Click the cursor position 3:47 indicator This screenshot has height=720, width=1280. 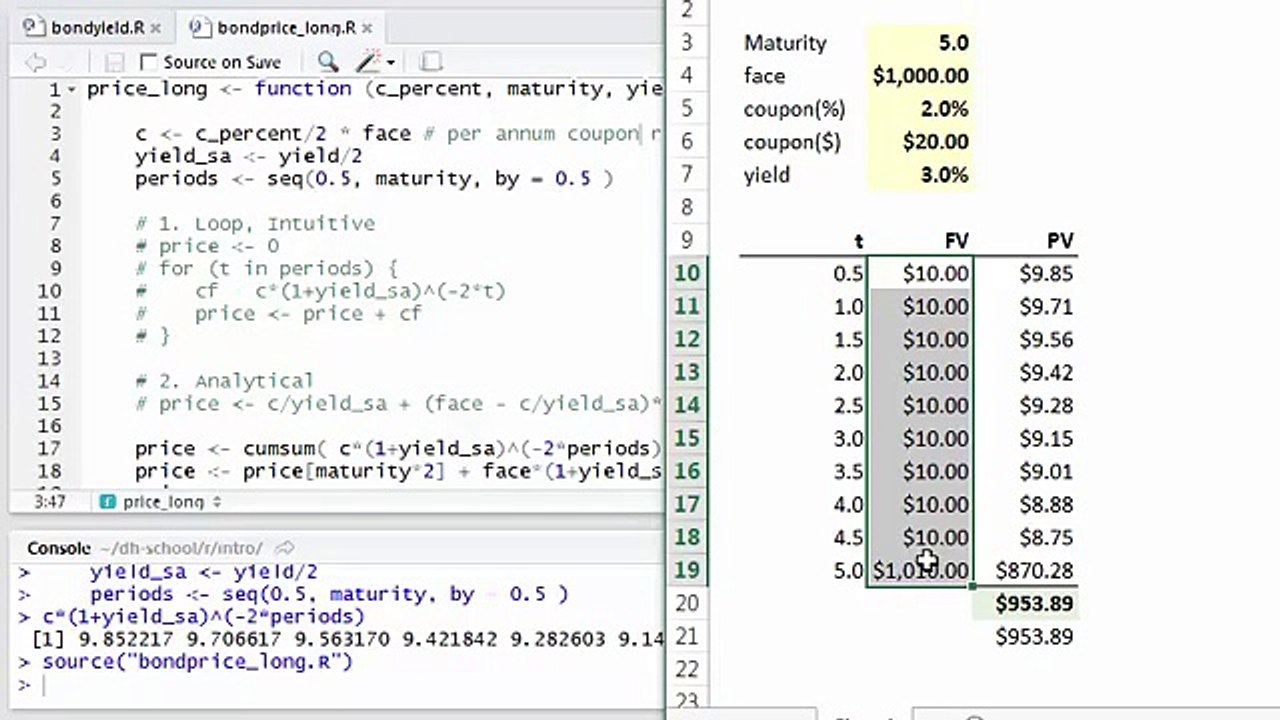pyautogui.click(x=50, y=502)
